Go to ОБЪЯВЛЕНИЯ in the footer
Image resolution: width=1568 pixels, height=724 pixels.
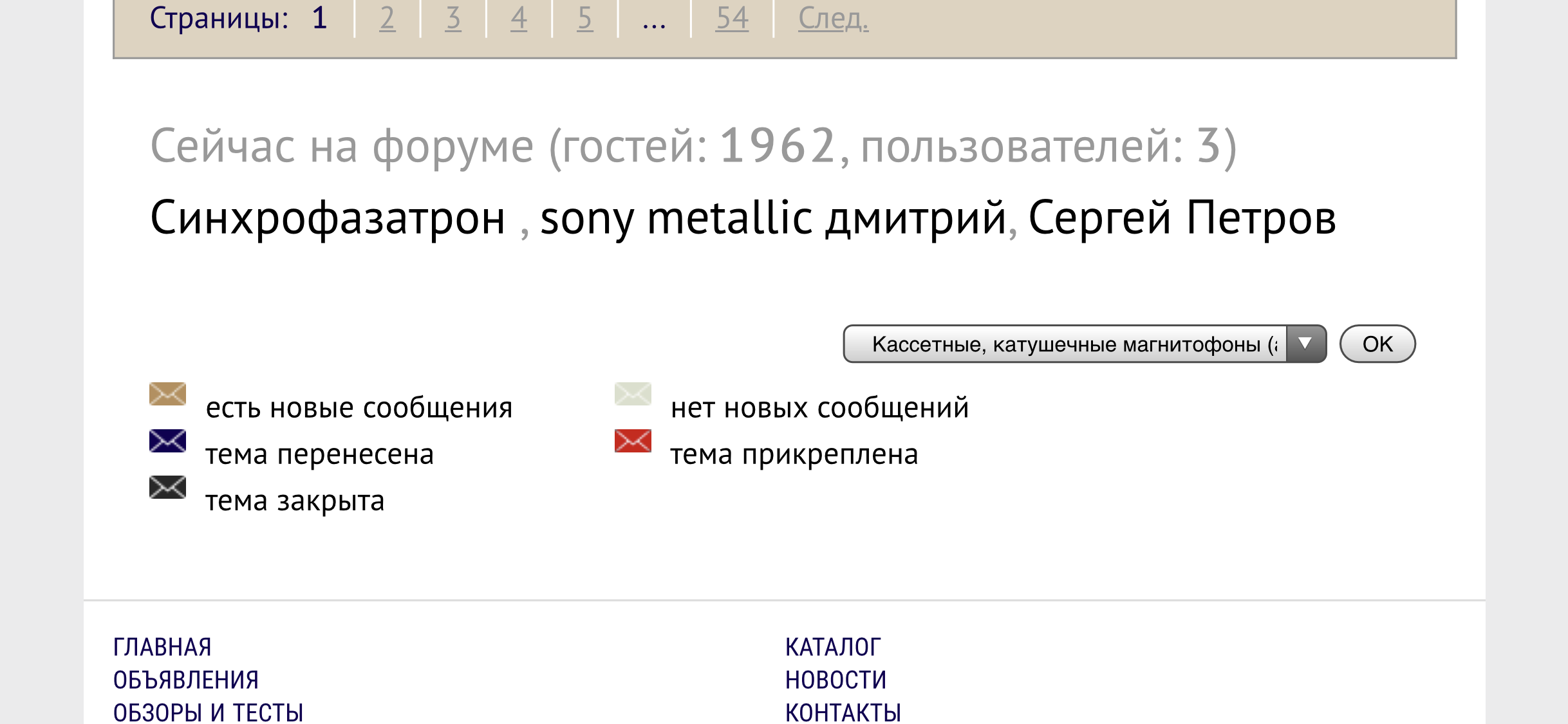tap(186, 680)
